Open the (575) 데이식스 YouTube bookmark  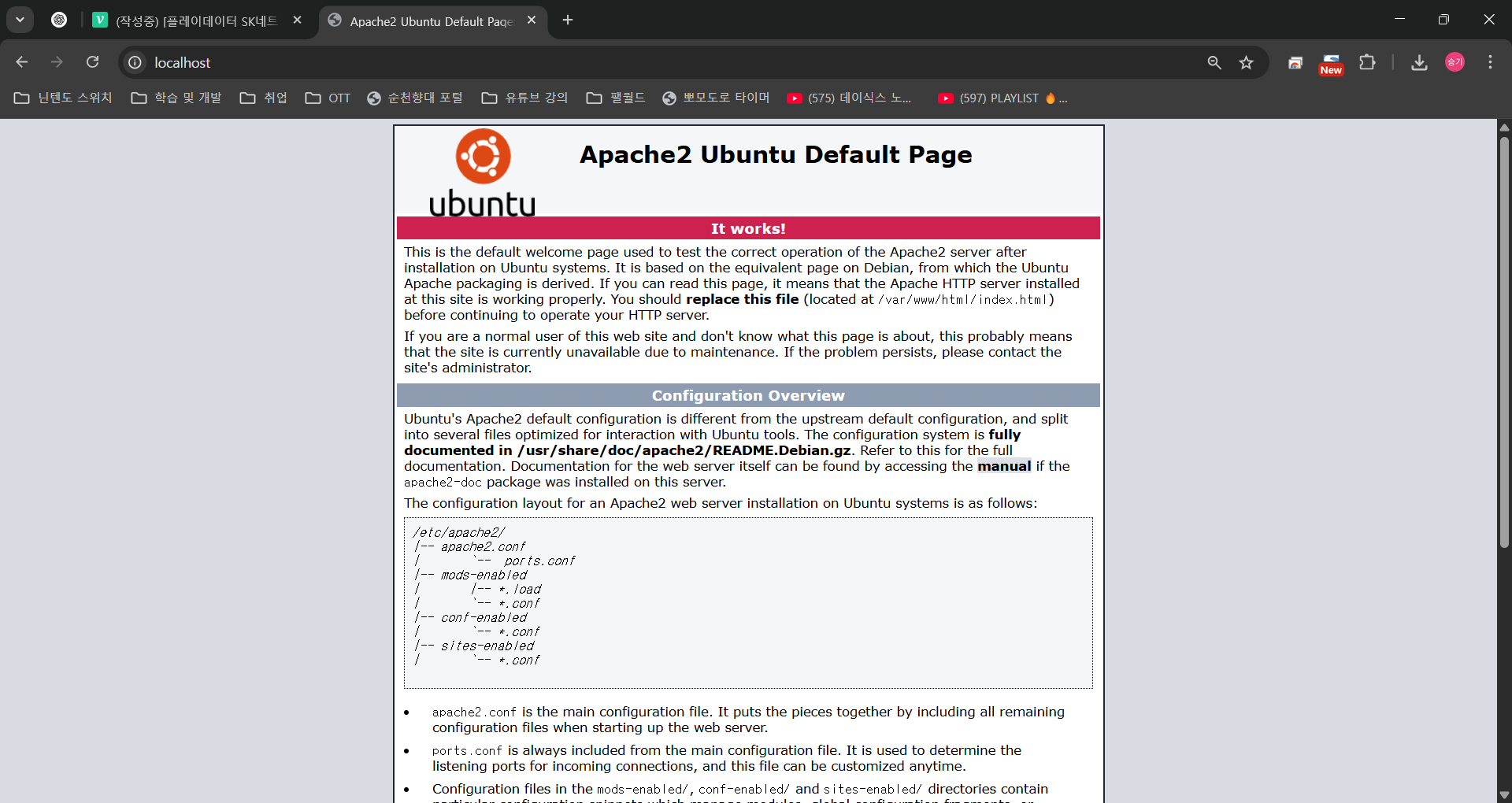(x=850, y=98)
